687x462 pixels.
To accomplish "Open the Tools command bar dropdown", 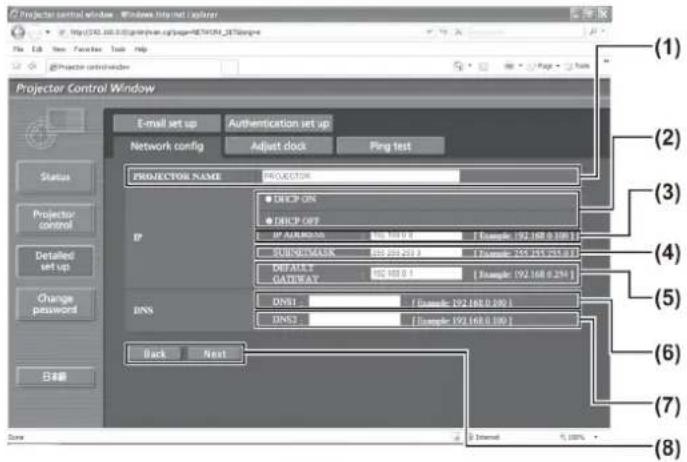I will click(577, 66).
